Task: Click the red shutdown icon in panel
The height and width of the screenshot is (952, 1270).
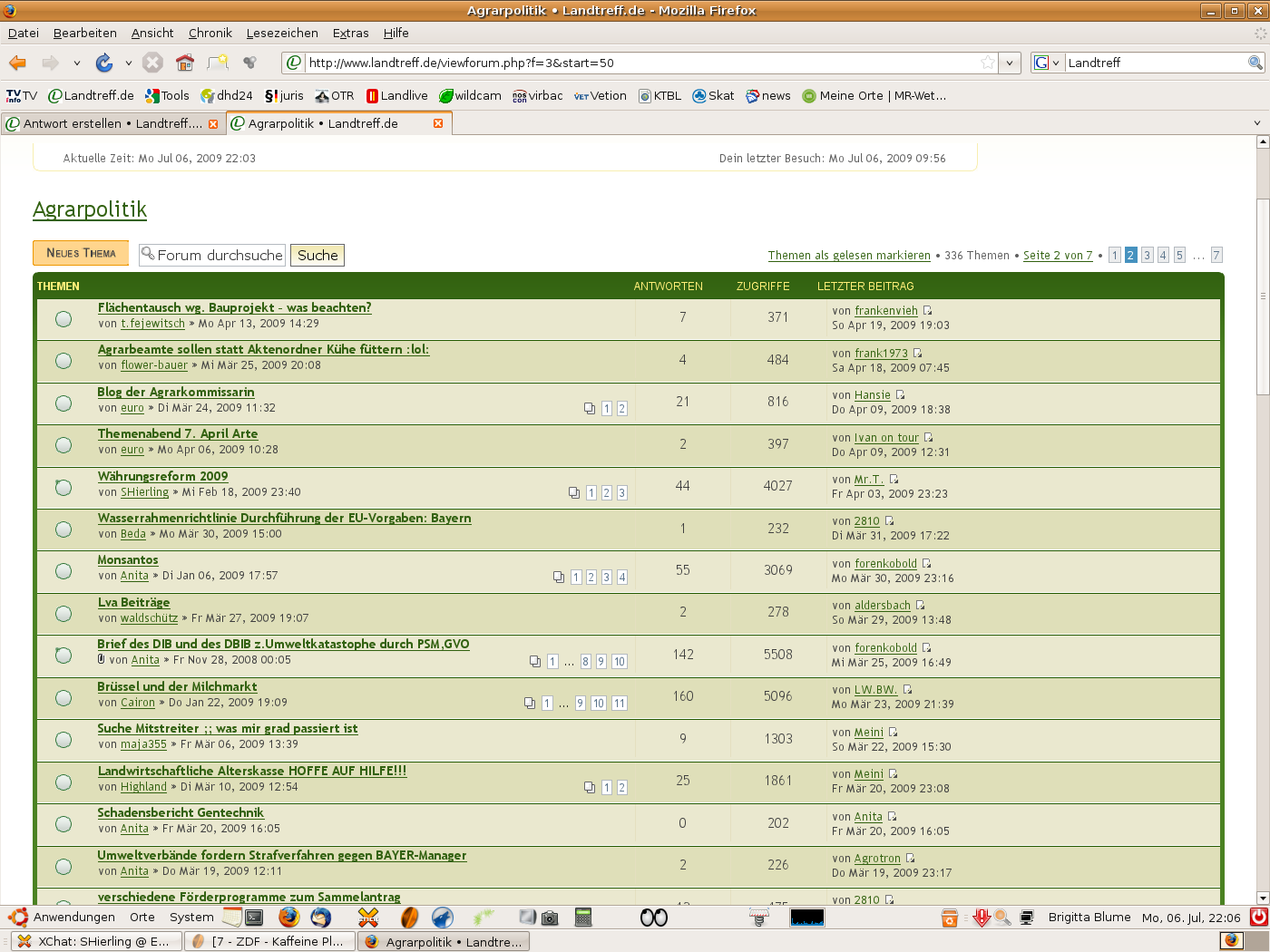Action: pyautogui.click(x=1258, y=917)
